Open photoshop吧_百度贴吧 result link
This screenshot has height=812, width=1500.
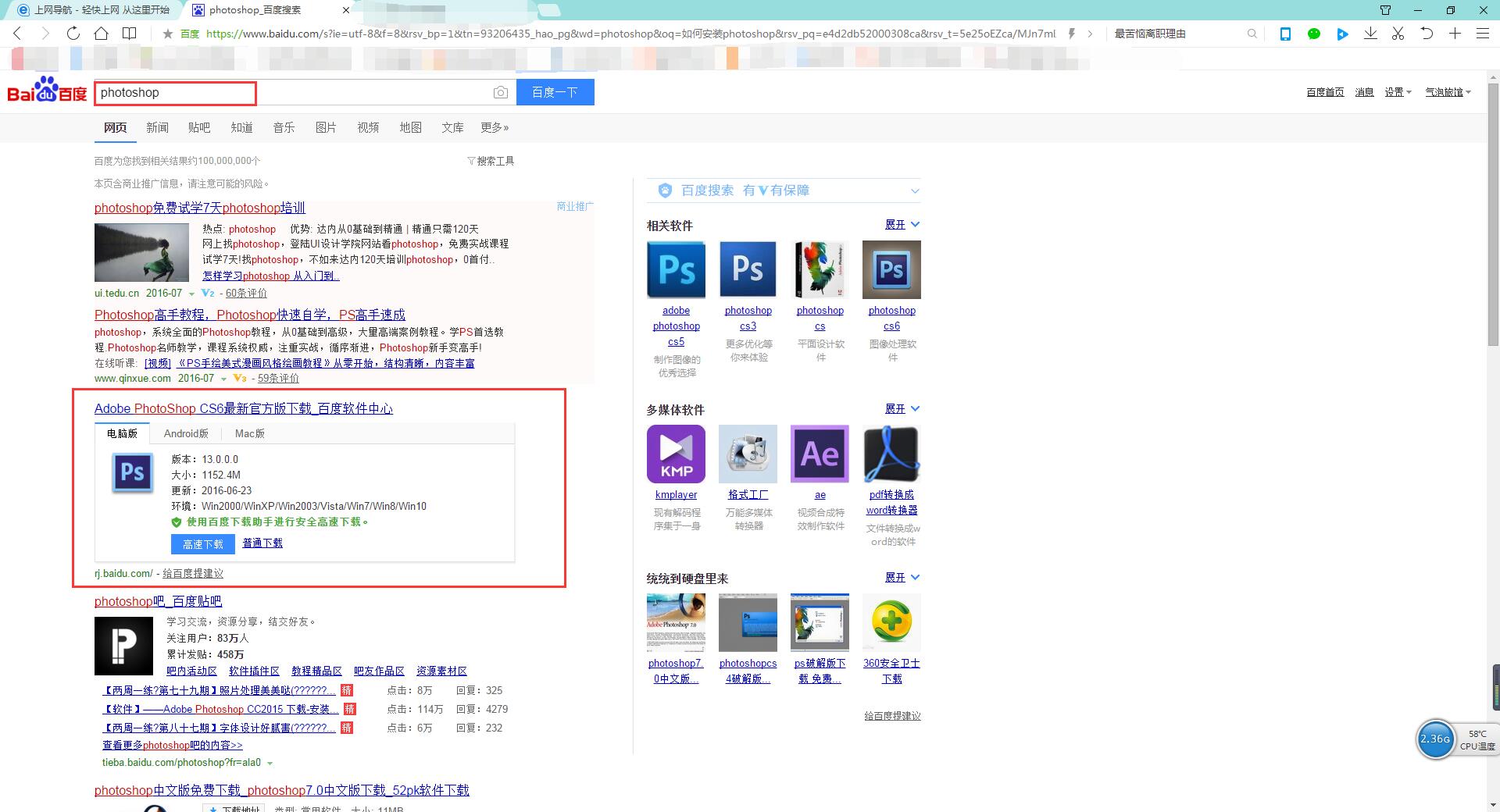pos(158,601)
